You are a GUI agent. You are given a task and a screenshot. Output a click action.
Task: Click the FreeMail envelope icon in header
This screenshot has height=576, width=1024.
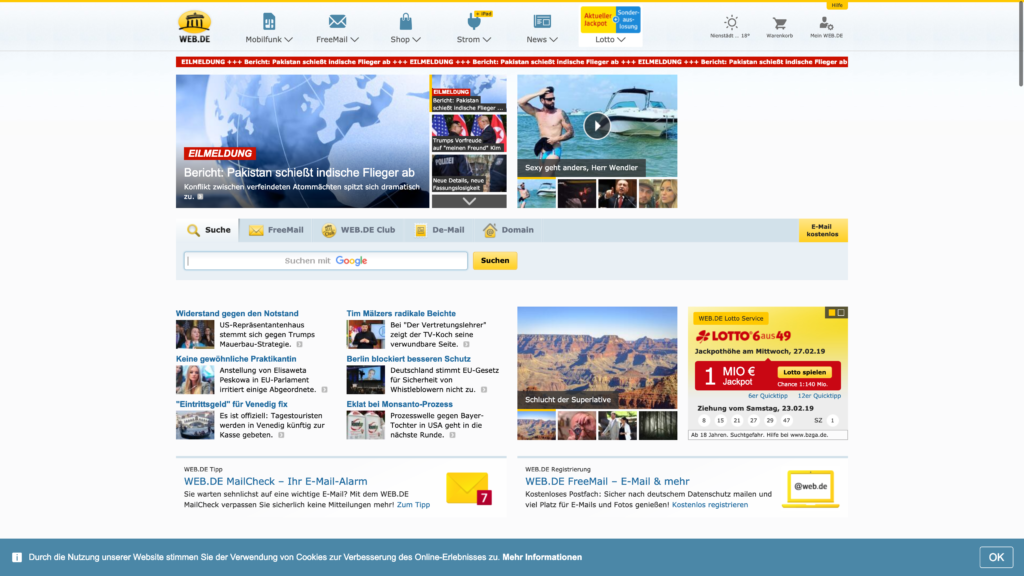337,21
